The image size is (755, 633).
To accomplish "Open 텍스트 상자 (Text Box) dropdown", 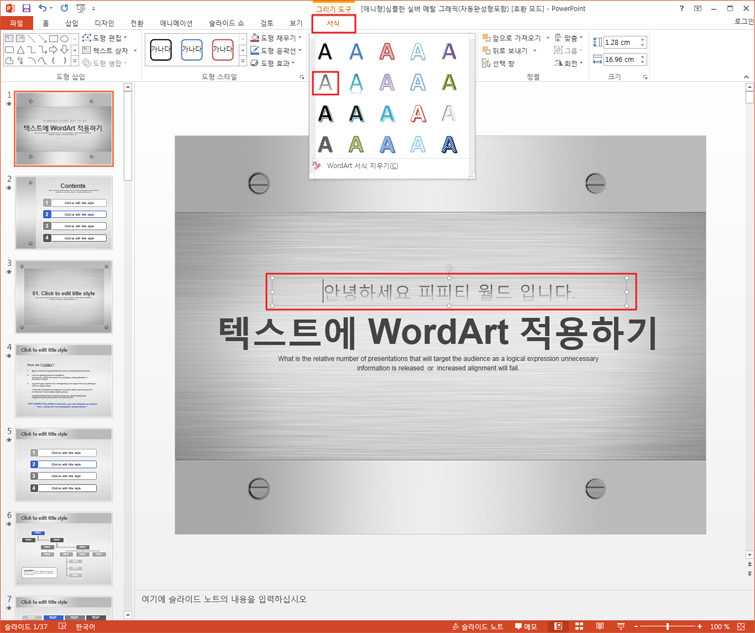I will pos(109,50).
